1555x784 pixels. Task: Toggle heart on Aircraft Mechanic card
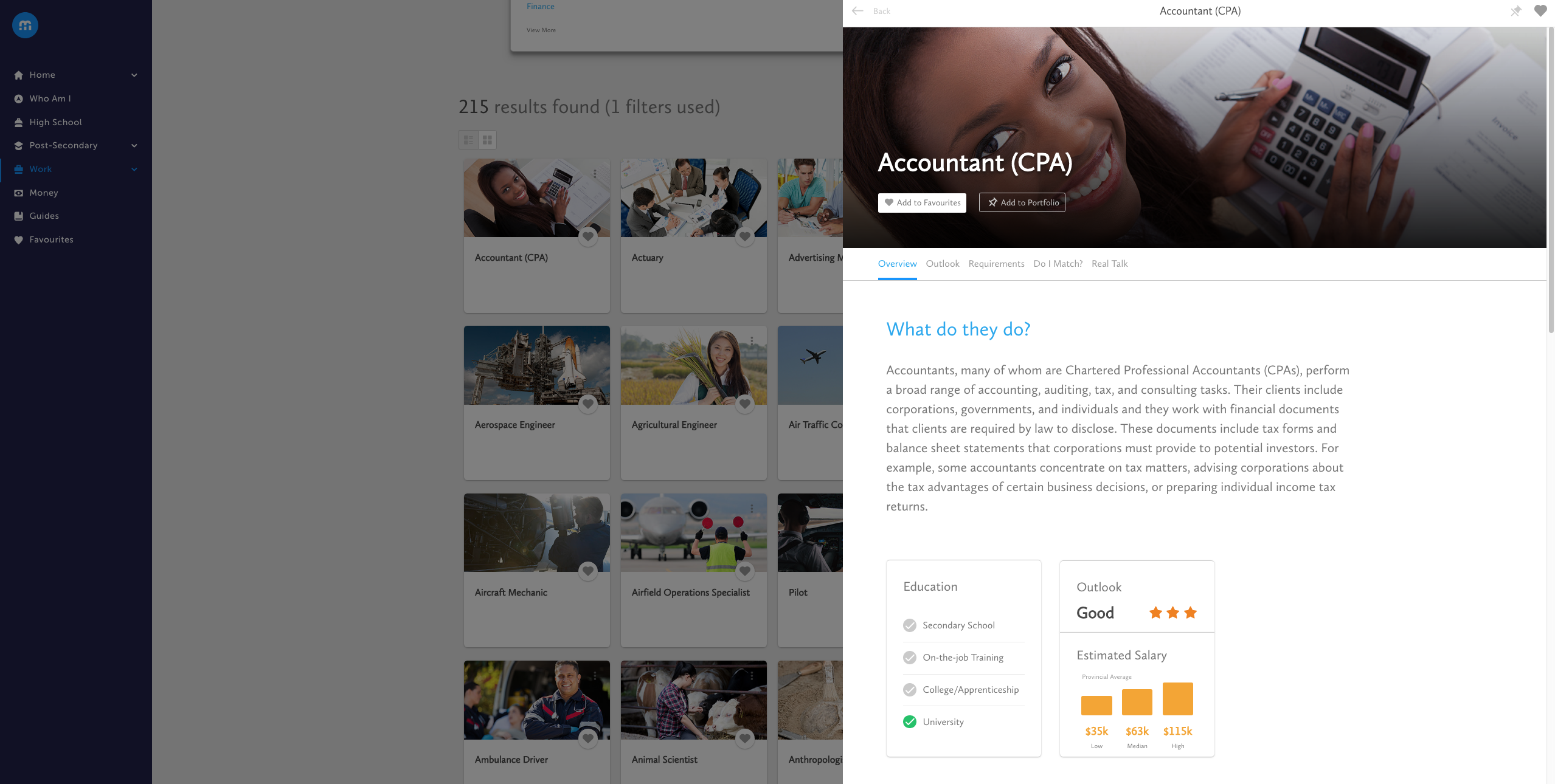pos(587,571)
